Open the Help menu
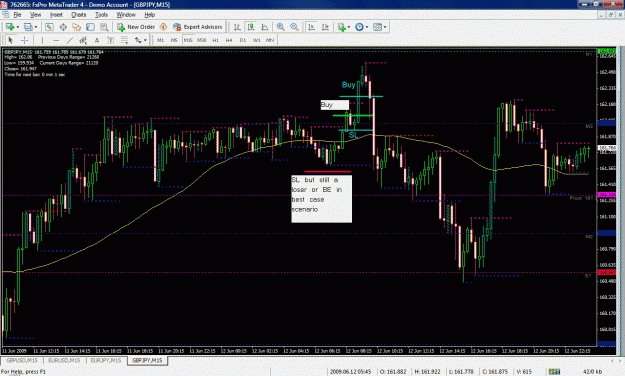Screen dimensions: 625x376 point(149,15)
